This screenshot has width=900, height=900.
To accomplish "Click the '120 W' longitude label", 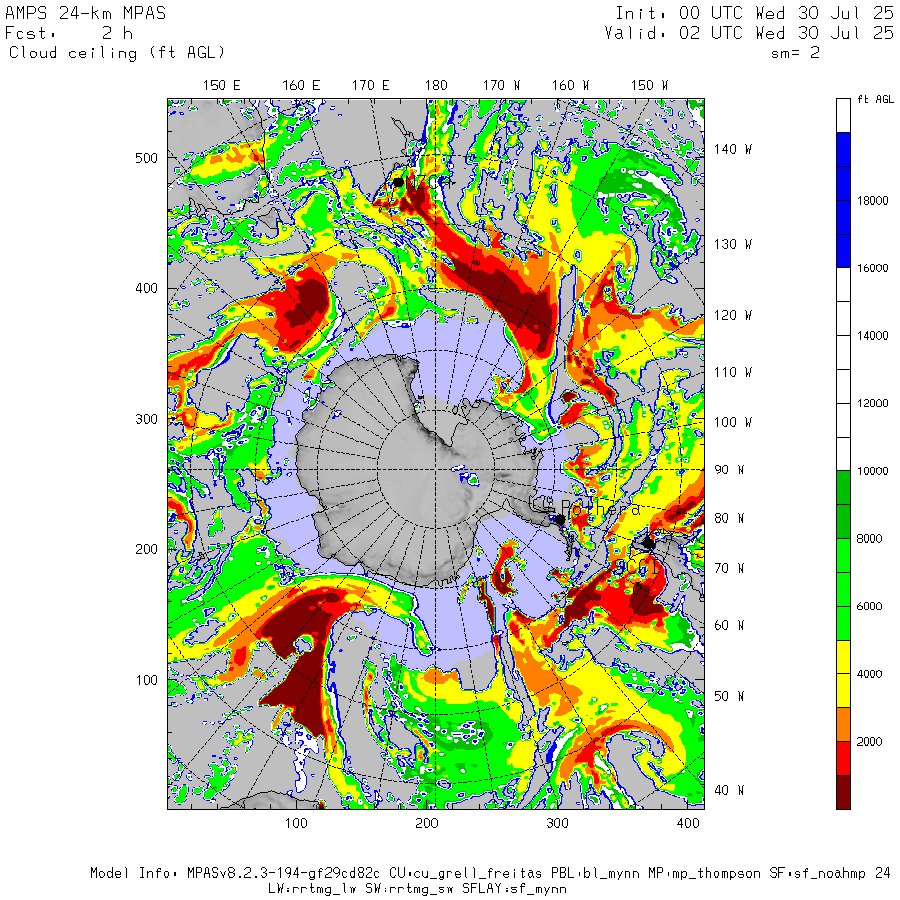I will point(733,315).
